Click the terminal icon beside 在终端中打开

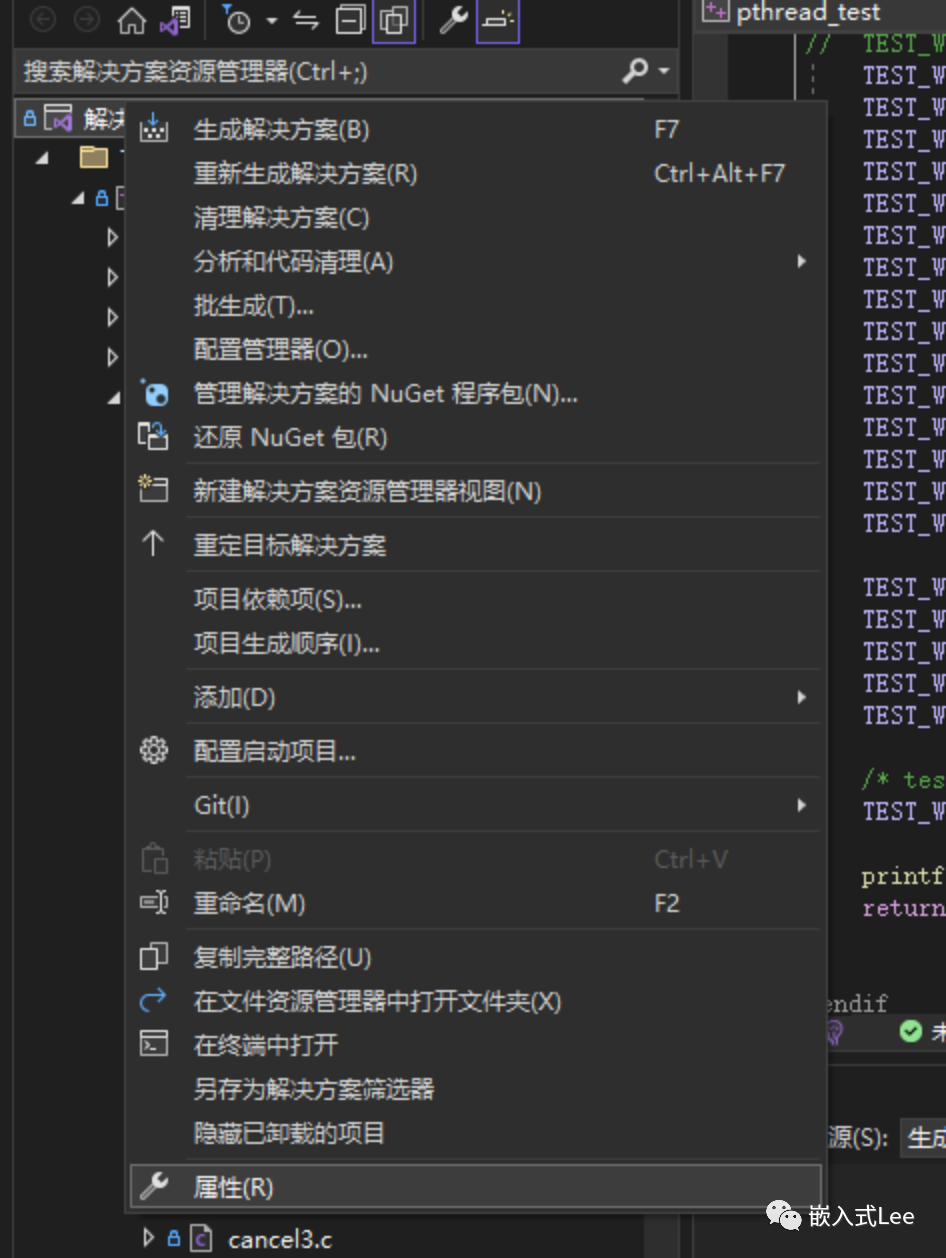pos(153,1045)
